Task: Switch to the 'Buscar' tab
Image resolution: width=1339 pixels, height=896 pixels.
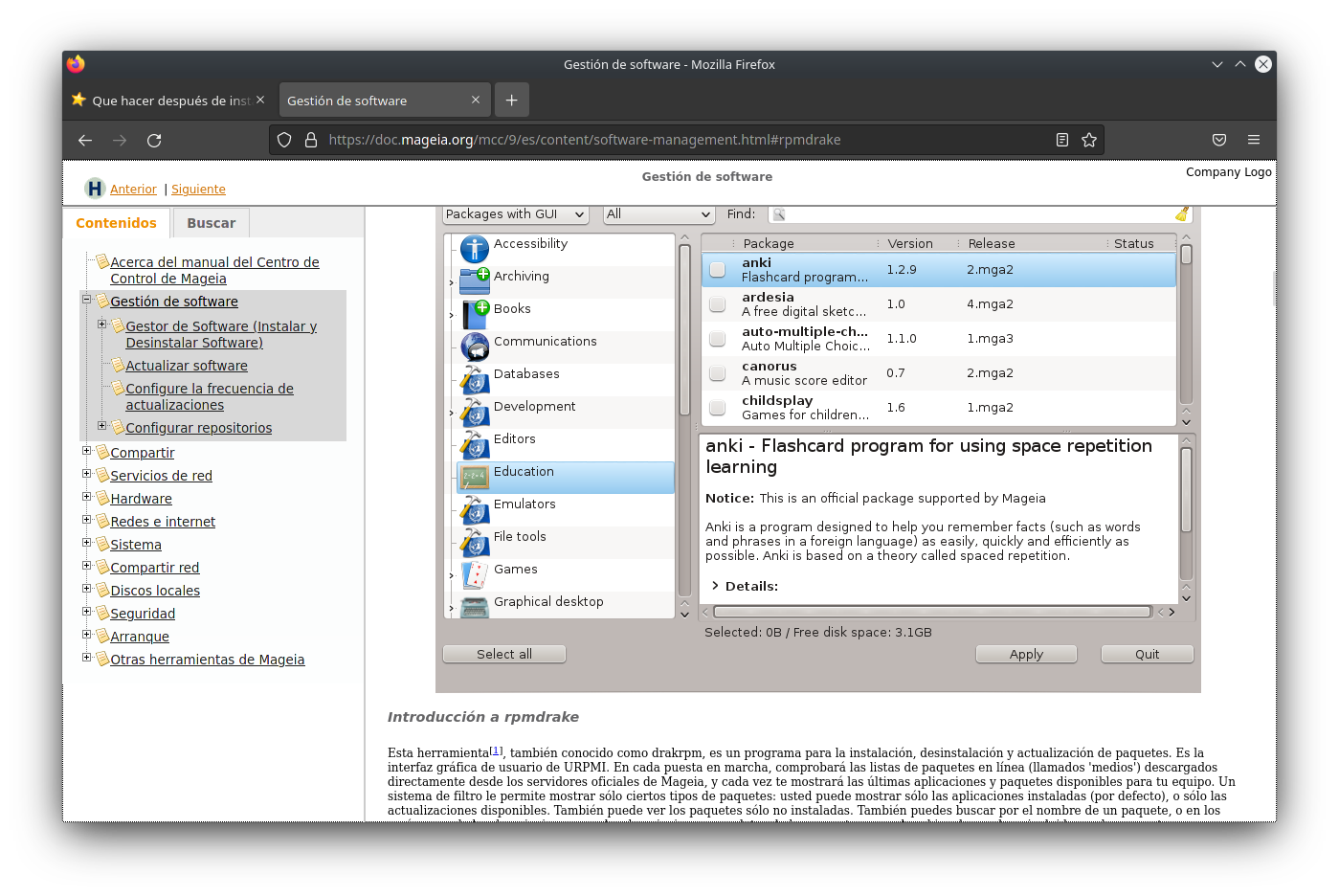Action: click(x=211, y=223)
